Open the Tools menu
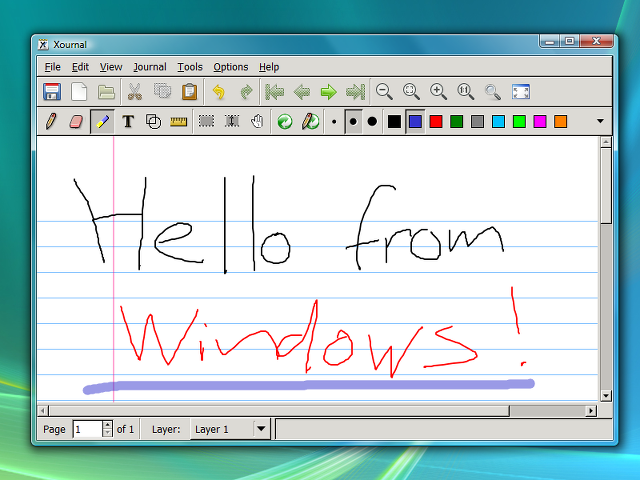Viewport: 640px width, 480px height. pos(190,67)
